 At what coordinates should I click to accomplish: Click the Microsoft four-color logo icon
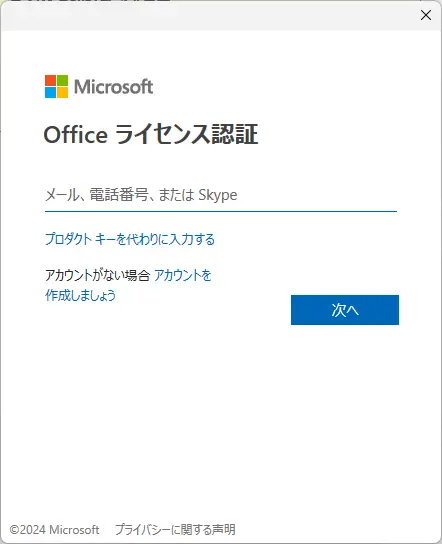(56, 86)
